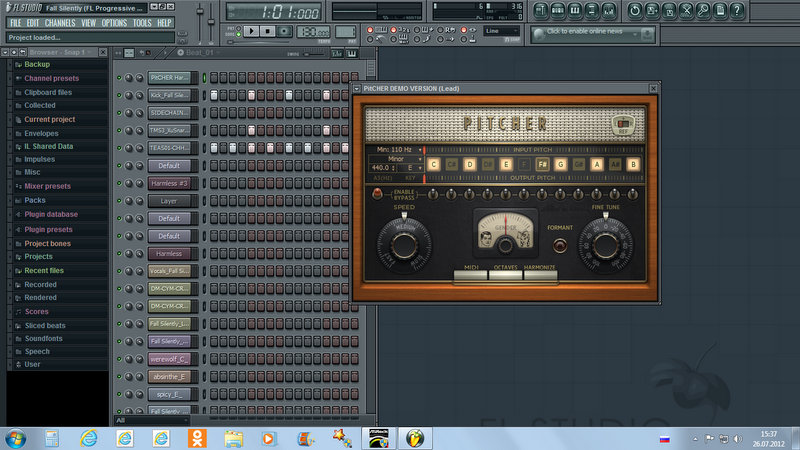Toggle the FORMANT button in Pitcher
The height and width of the screenshot is (450, 800).
click(x=560, y=245)
